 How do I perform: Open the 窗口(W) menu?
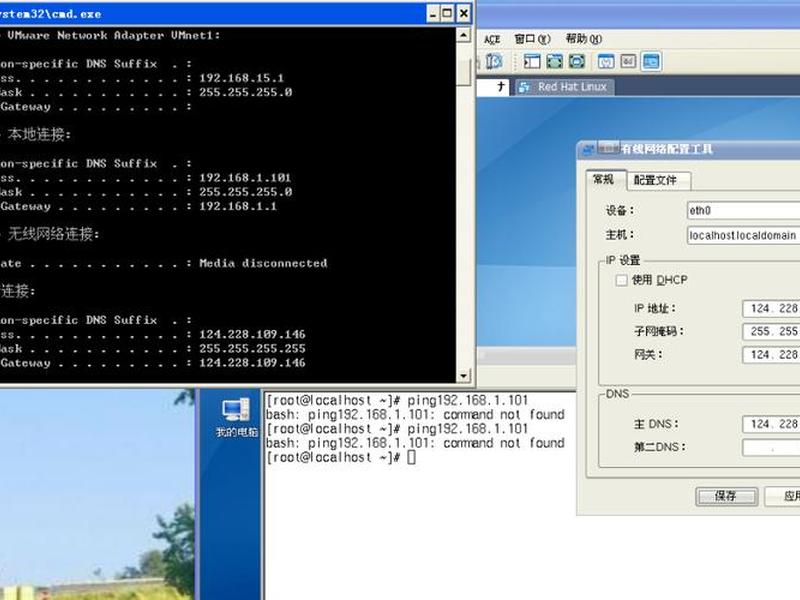(532, 39)
